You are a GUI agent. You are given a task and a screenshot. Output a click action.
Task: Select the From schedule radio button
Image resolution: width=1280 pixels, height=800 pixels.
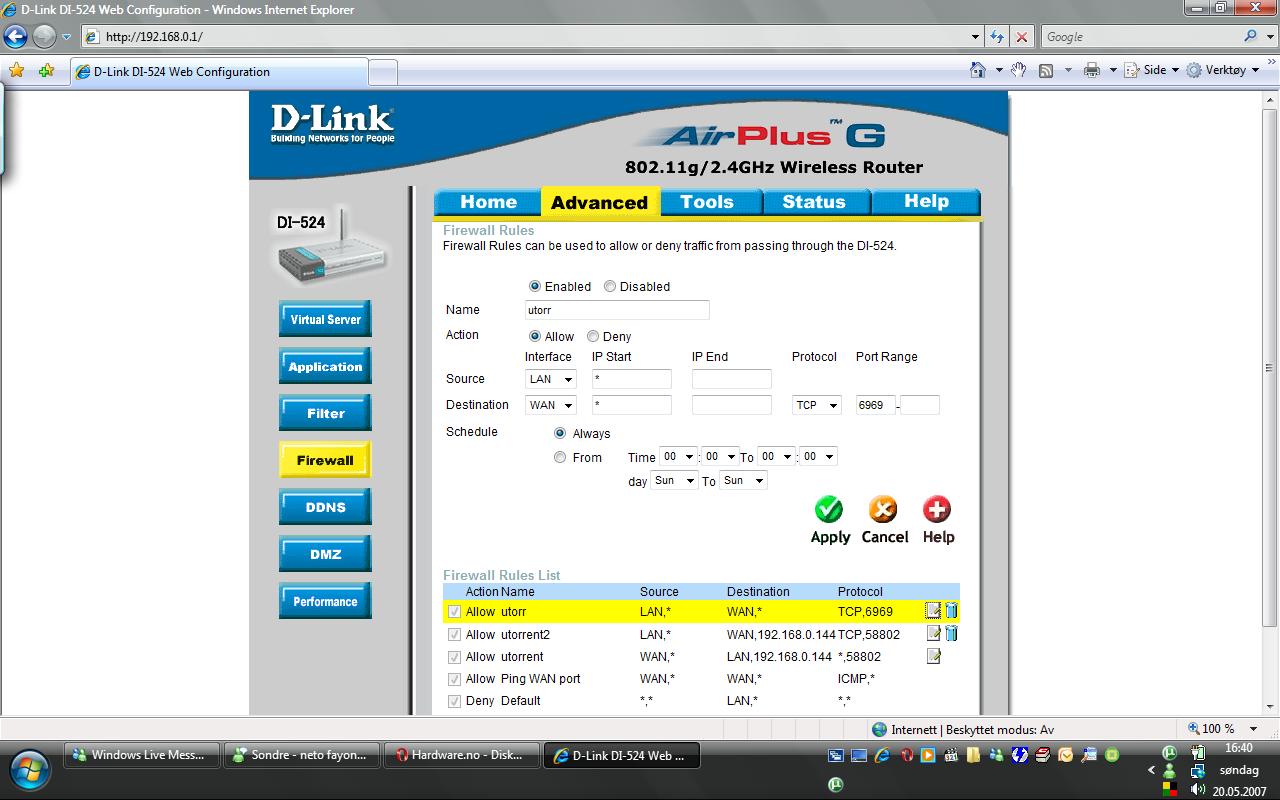point(560,457)
